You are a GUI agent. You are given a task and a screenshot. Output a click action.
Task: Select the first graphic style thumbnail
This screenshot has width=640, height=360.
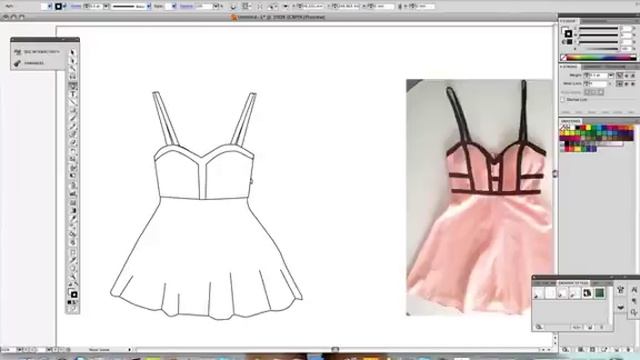pos(538,293)
